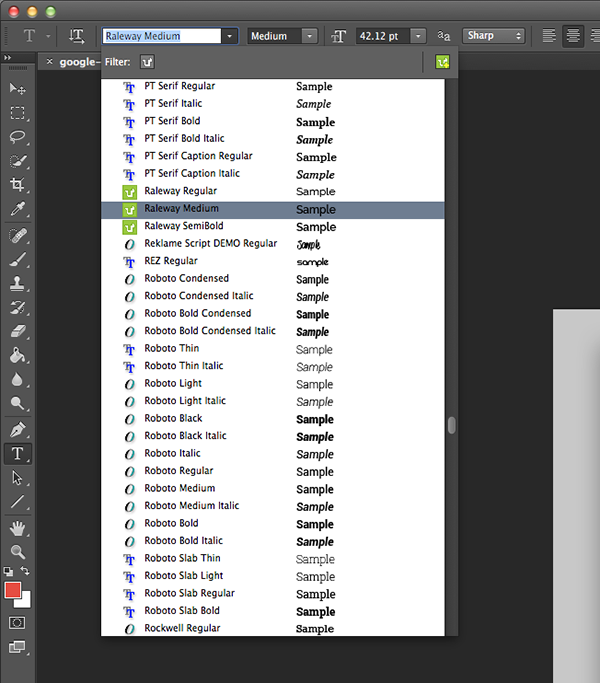Pick Roboto Thin Italic font
The width and height of the screenshot is (600, 683).
(273, 366)
